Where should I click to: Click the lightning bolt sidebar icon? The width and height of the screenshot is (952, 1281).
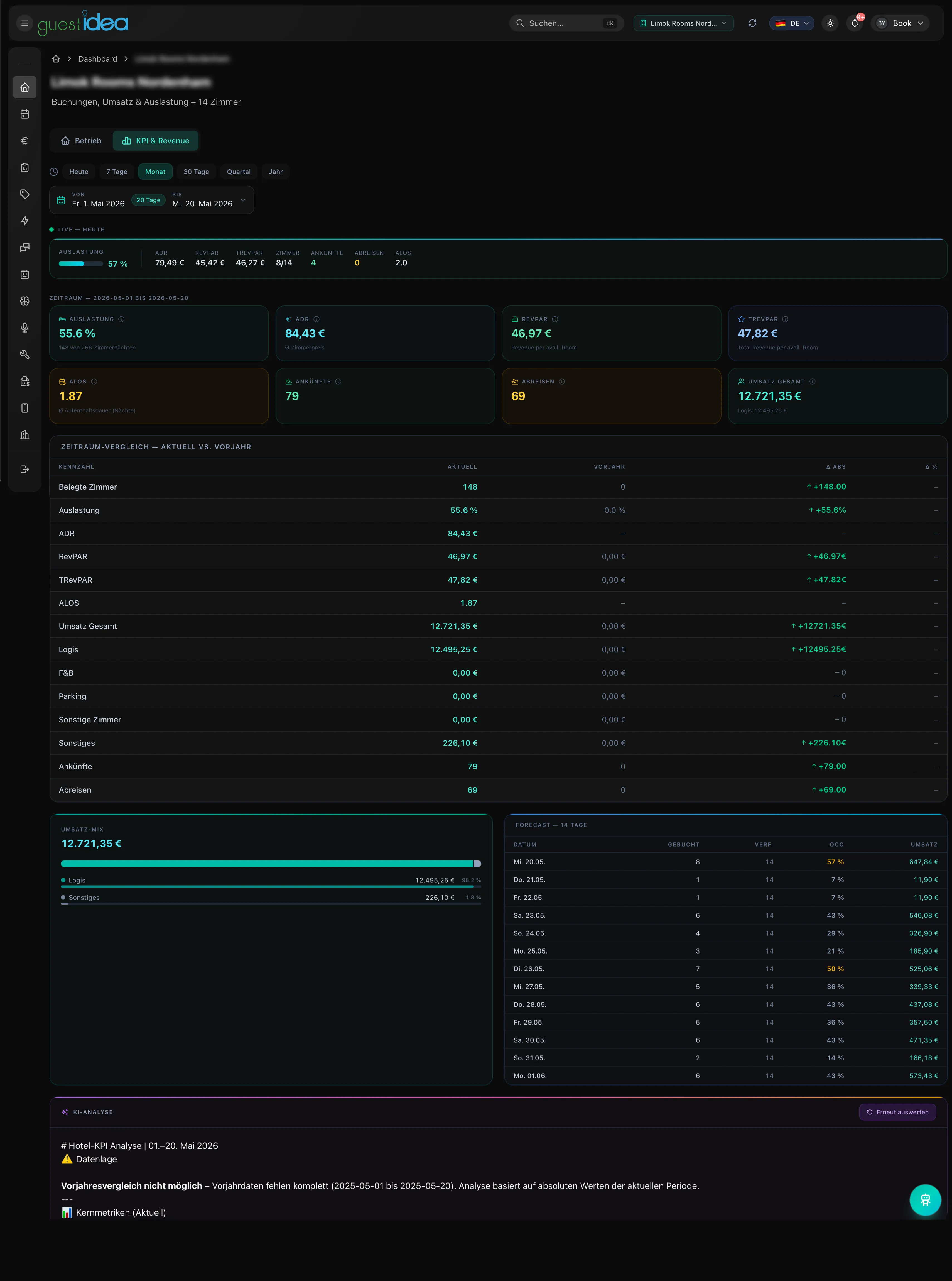[25, 221]
